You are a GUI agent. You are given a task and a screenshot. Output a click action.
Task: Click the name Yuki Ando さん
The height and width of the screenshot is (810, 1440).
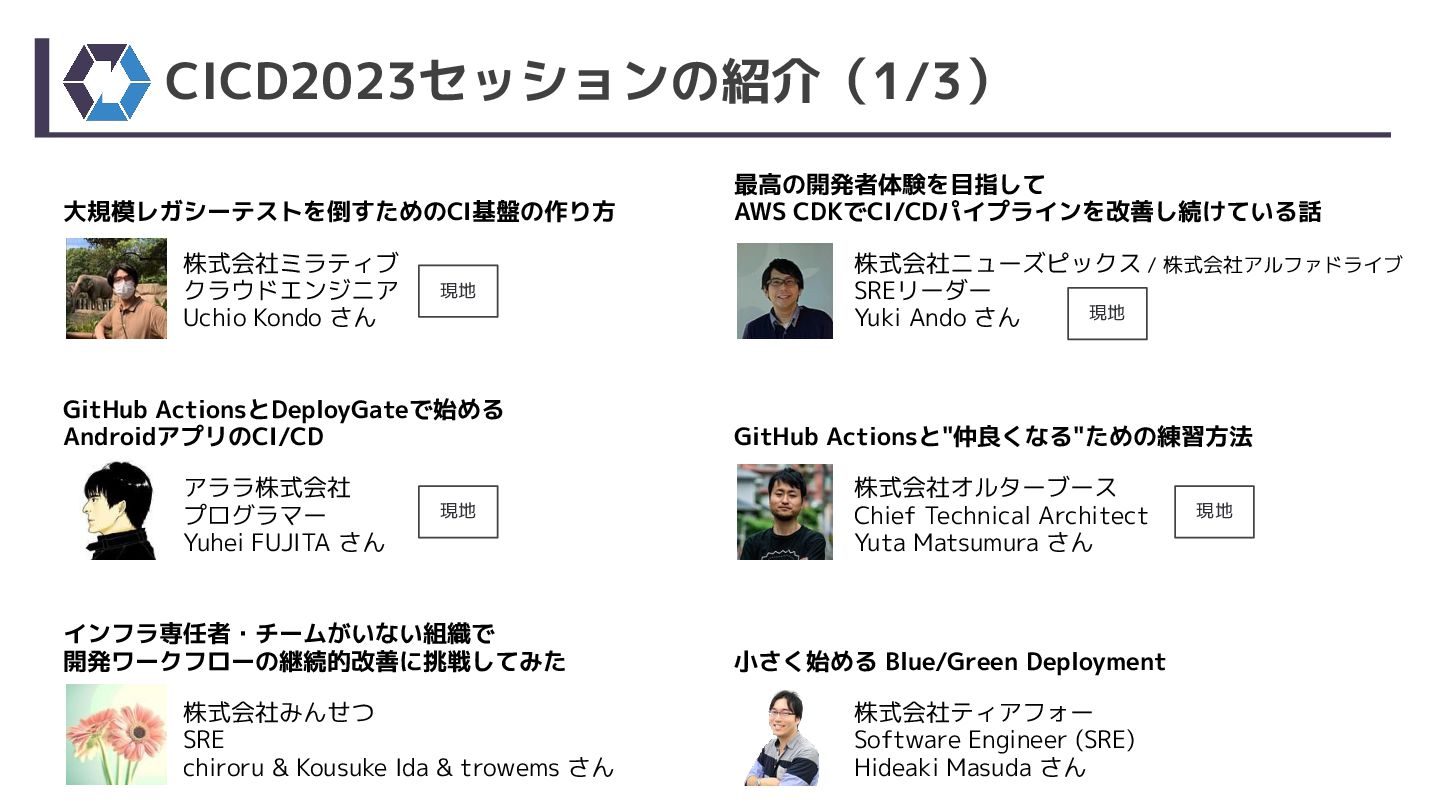pyautogui.click(x=937, y=318)
